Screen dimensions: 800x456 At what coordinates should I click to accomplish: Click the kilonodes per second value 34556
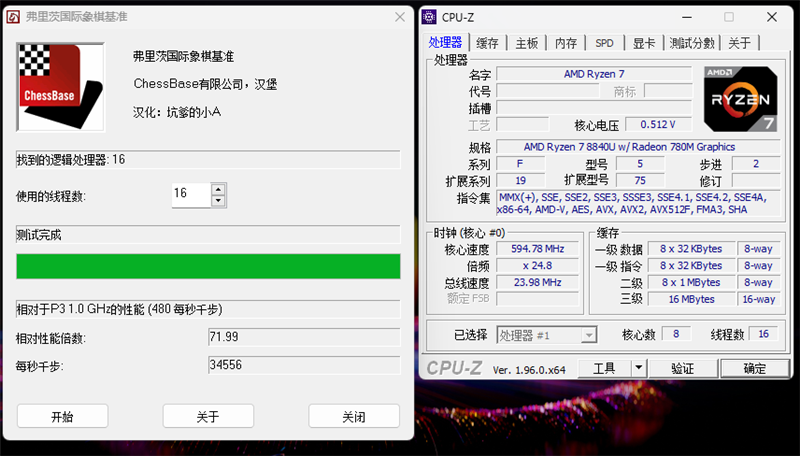[304, 365]
